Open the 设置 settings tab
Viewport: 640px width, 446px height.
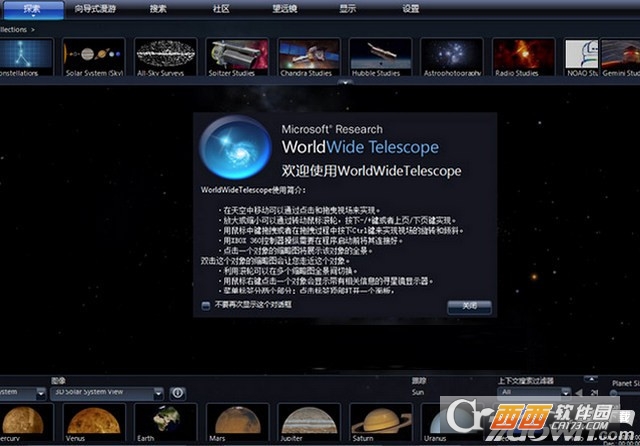point(411,9)
